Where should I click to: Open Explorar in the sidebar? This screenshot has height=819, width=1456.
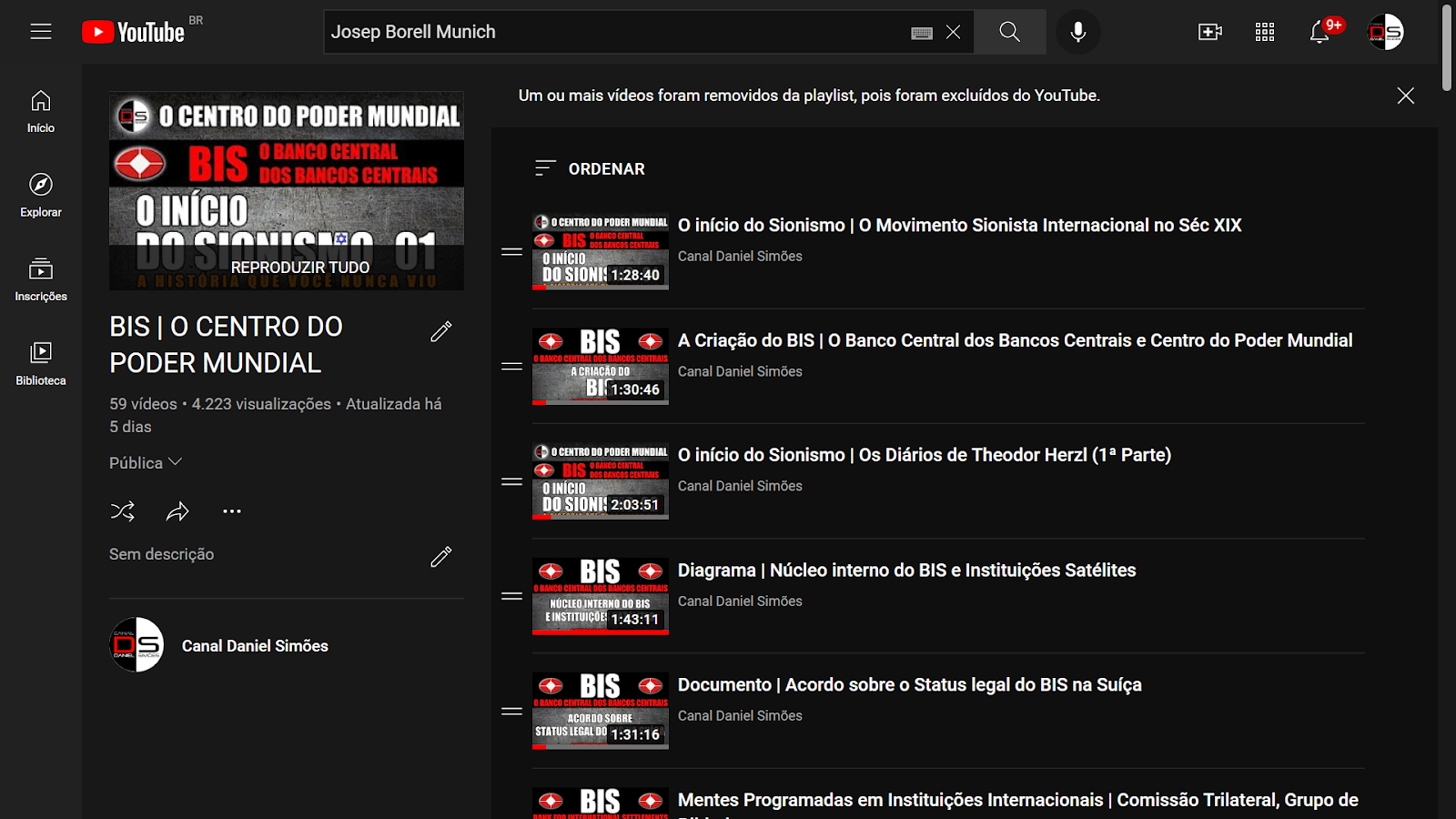click(x=41, y=196)
